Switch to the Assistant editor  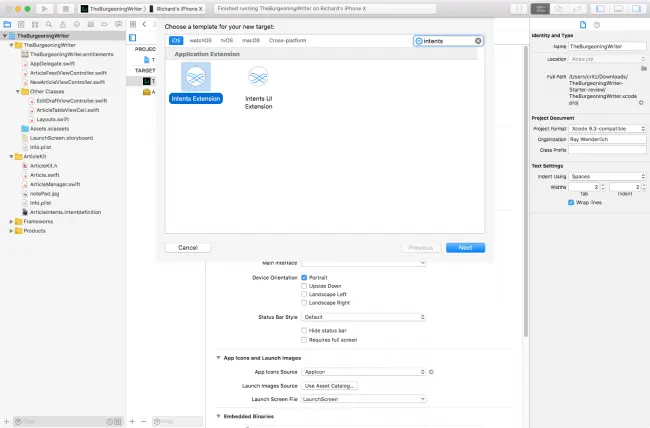click(x=559, y=8)
